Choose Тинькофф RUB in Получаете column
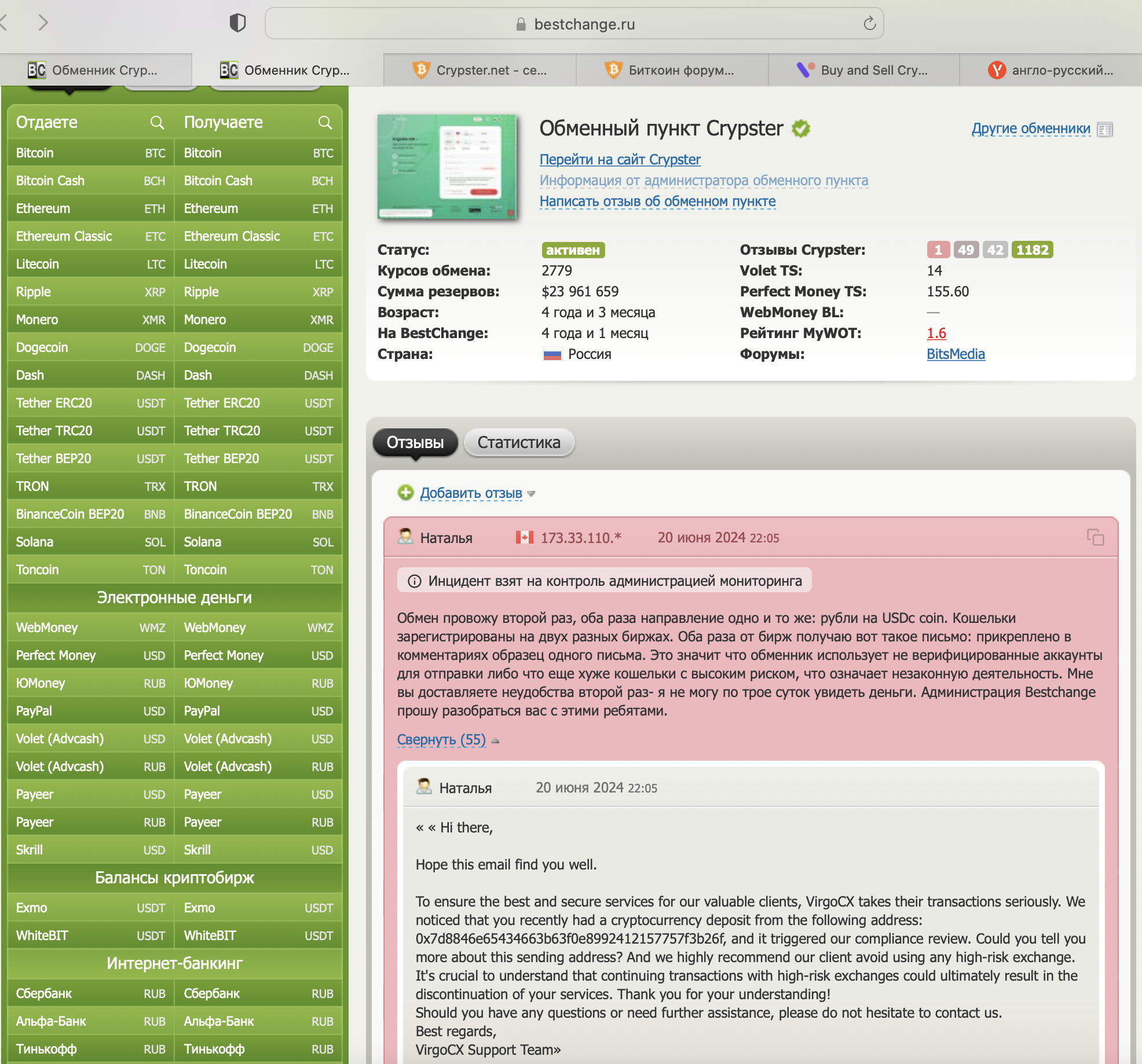Screen dimensions: 1142x1064 point(258,1049)
